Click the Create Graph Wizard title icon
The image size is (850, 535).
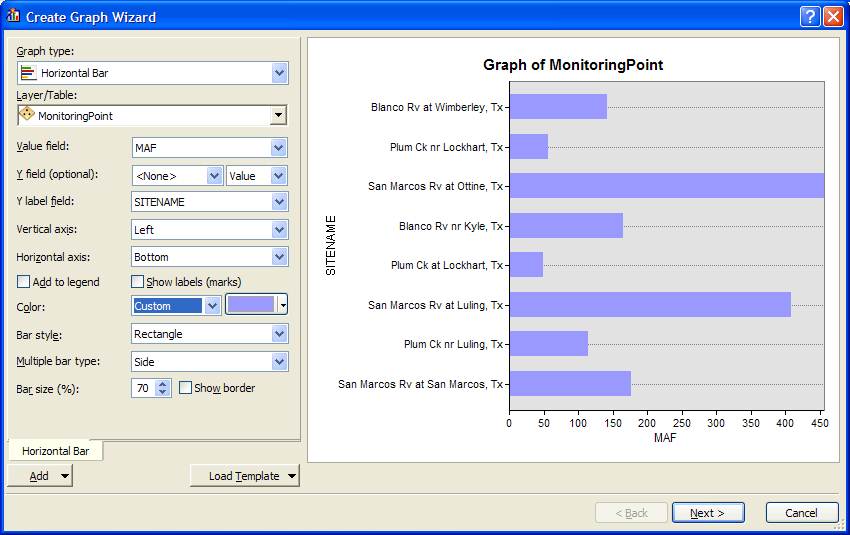pos(13,16)
